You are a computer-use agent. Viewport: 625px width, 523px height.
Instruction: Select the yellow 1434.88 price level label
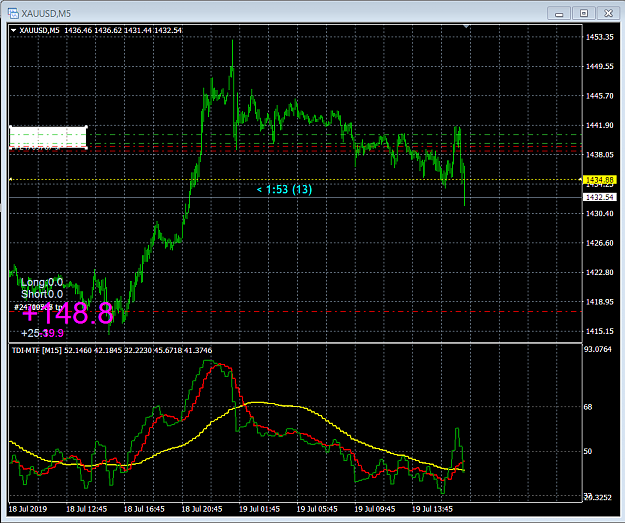[599, 180]
